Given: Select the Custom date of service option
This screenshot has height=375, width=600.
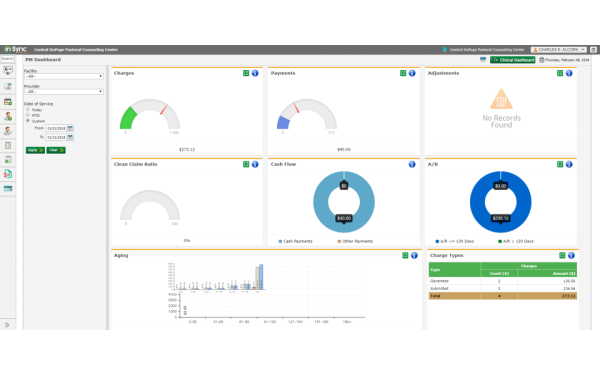Looking at the screenshot, I should point(28,121).
